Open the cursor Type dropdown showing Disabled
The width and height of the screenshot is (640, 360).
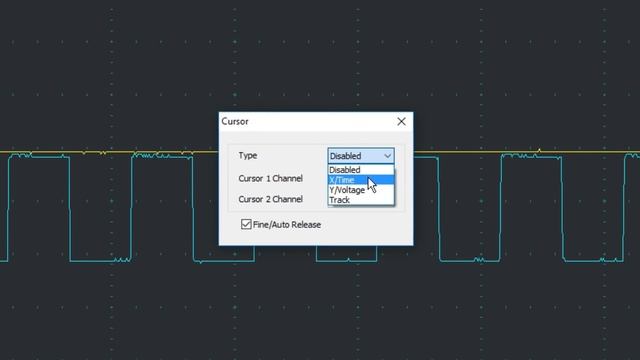tap(361, 156)
